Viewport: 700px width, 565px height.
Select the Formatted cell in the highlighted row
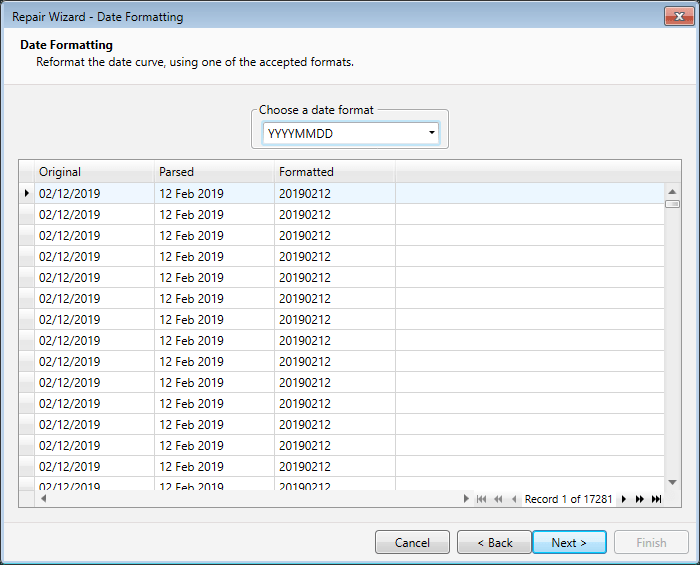[335, 193]
